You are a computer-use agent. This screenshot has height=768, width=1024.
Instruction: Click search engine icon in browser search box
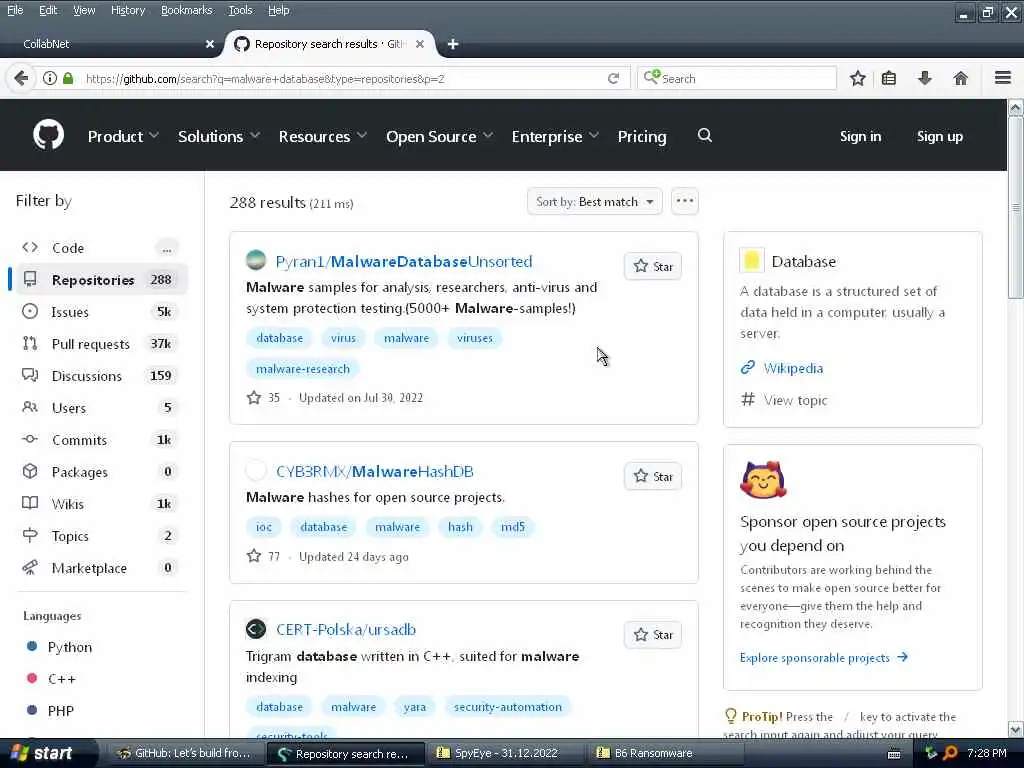(652, 78)
